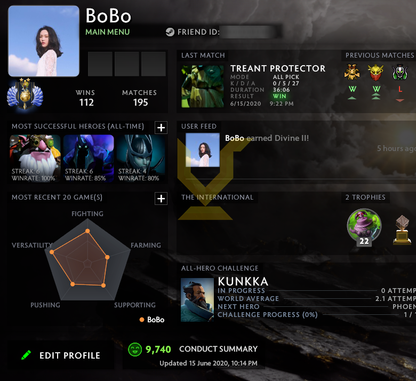Click the first empty featured hero slot
416x381 pixels.
100,64
